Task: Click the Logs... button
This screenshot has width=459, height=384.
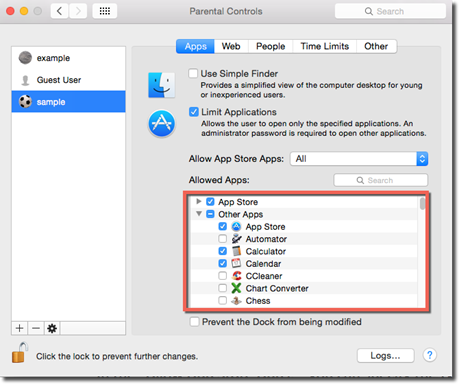Action: (x=386, y=356)
